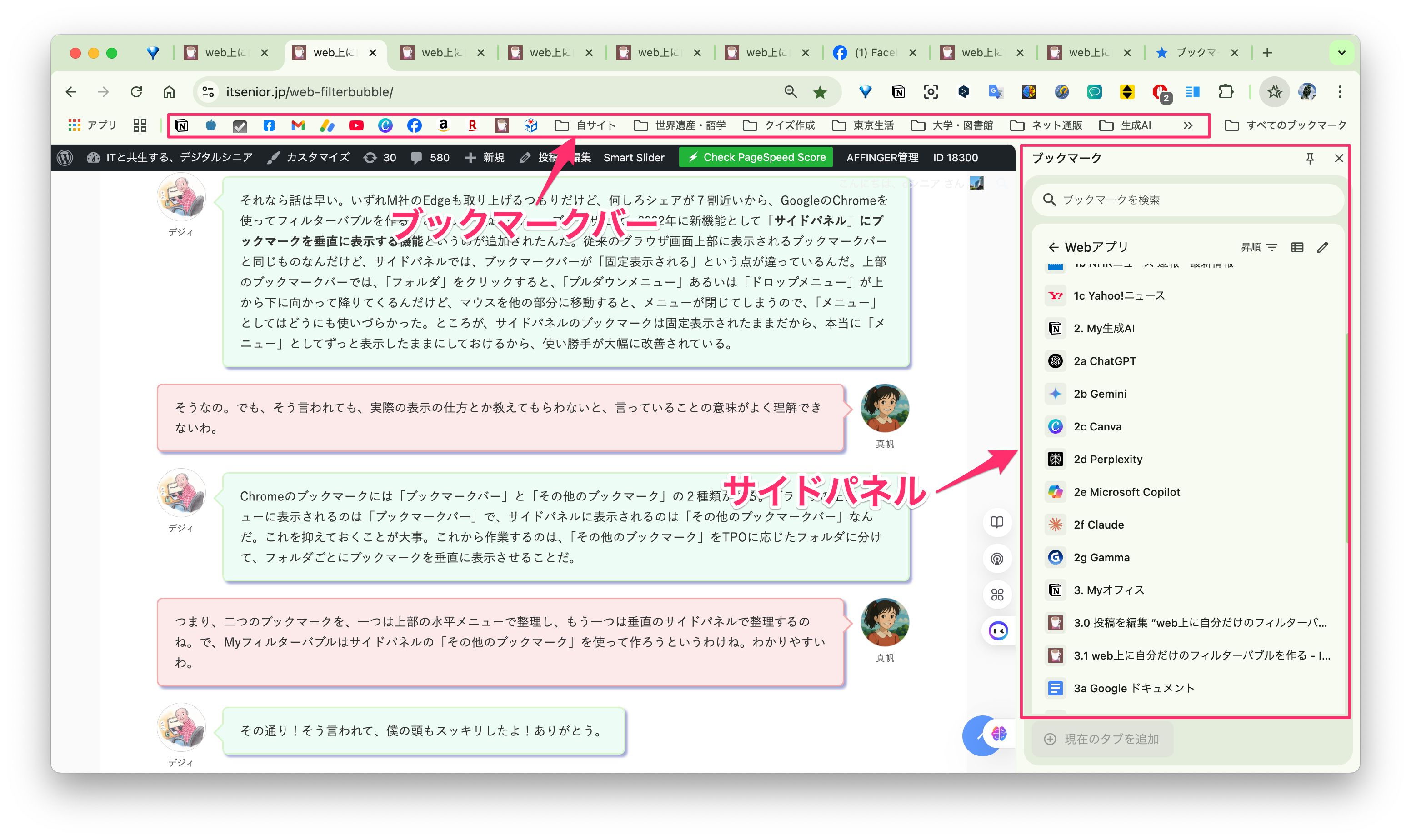The width and height of the screenshot is (1411, 840).
Task: Open 2. My生成AI bookmark
Action: coord(1187,328)
